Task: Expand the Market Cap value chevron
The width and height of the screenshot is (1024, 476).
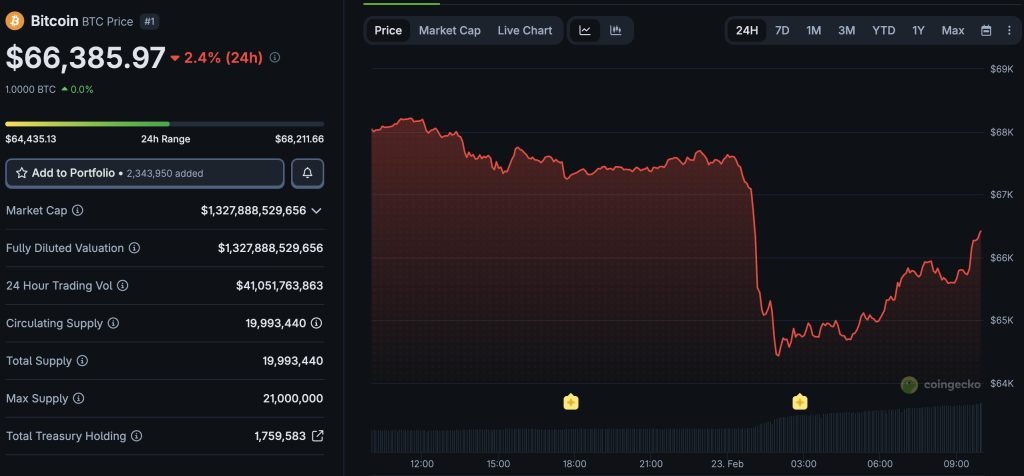Action: tap(317, 211)
